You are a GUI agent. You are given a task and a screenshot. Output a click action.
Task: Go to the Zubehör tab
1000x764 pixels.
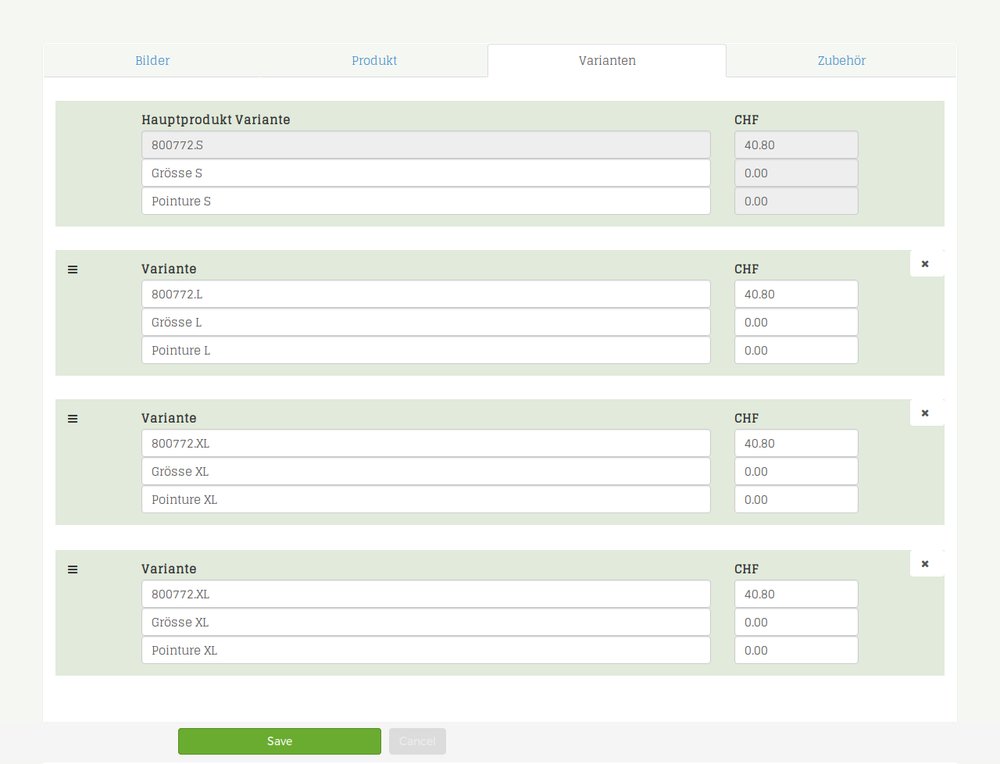(x=840, y=61)
